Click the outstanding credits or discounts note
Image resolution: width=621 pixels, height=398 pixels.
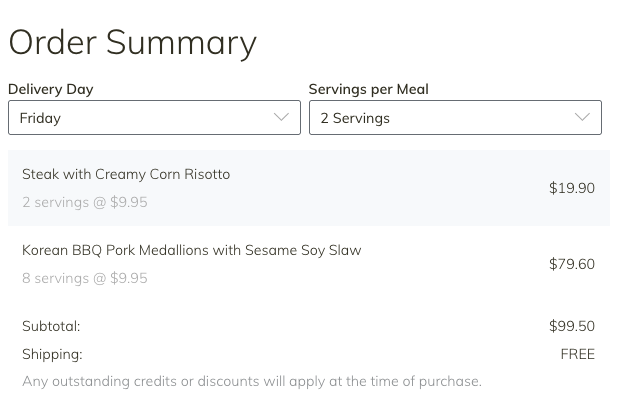click(252, 381)
